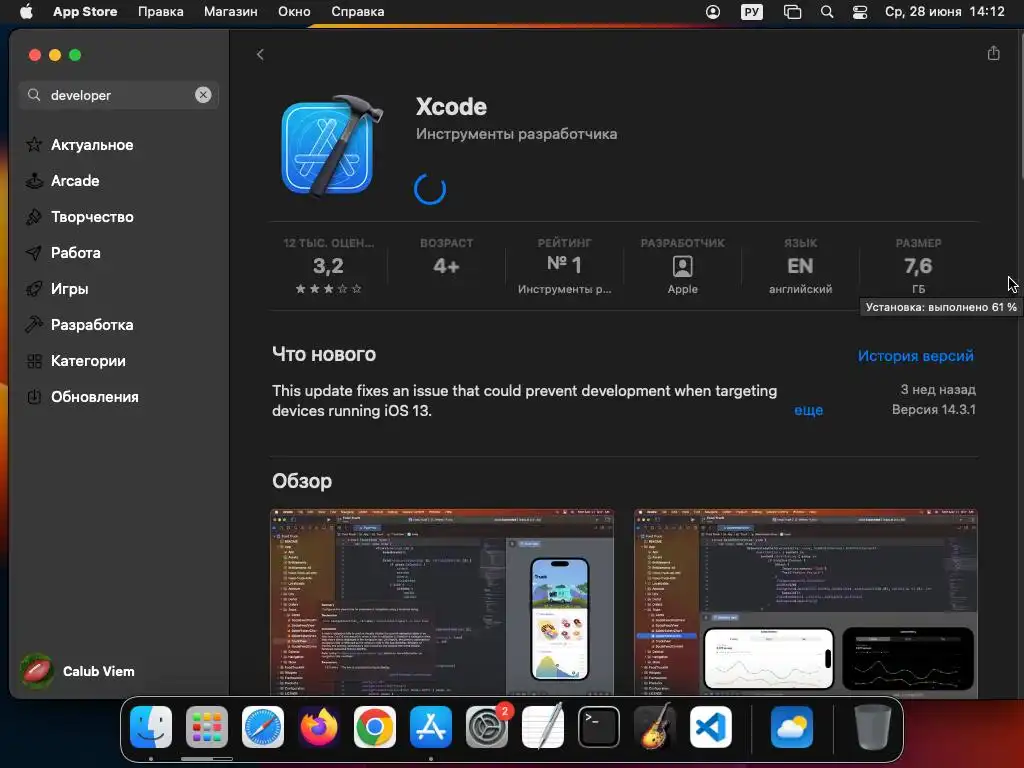1024x768 pixels.
Task: Click the № 1 rating entry
Action: coord(564,265)
